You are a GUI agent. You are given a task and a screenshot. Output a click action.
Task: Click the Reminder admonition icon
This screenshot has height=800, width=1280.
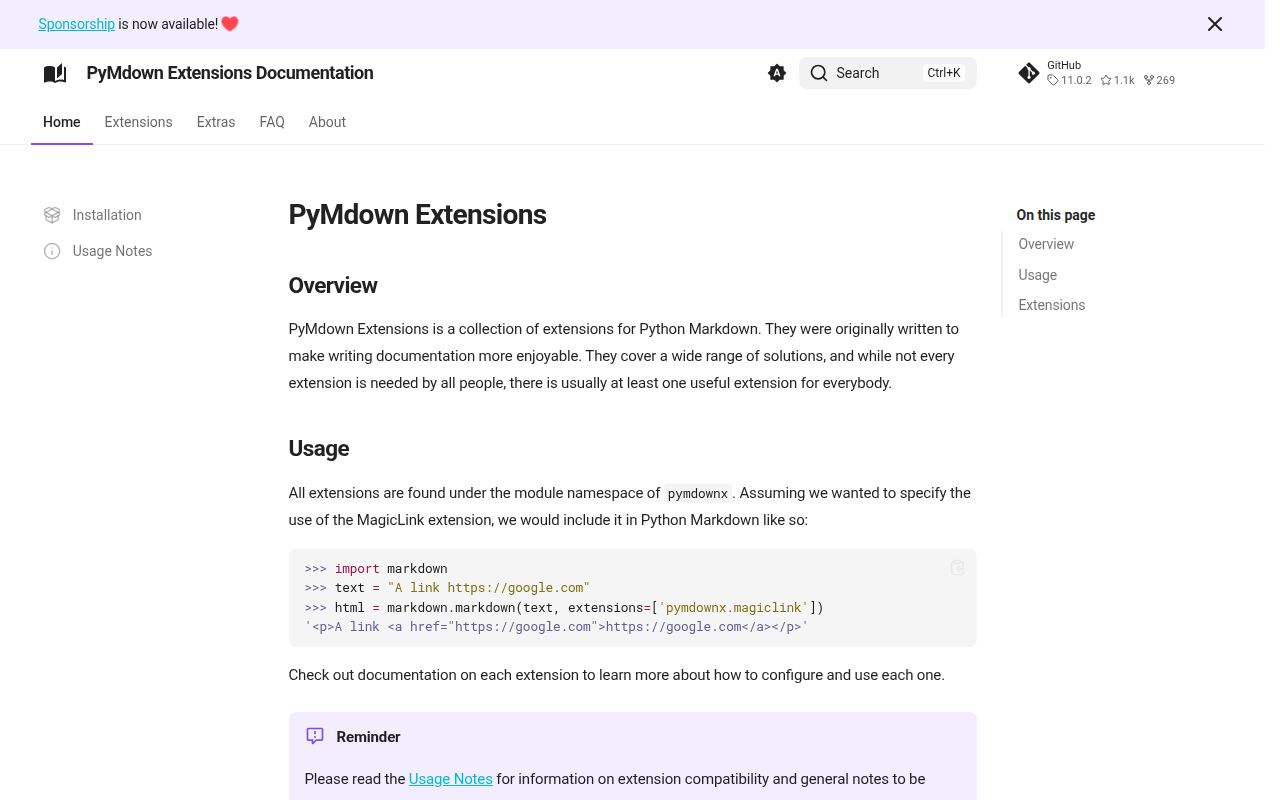coord(315,736)
